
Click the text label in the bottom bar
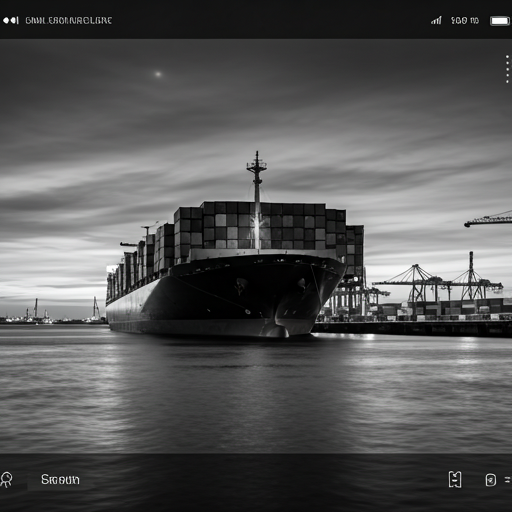[60, 480]
